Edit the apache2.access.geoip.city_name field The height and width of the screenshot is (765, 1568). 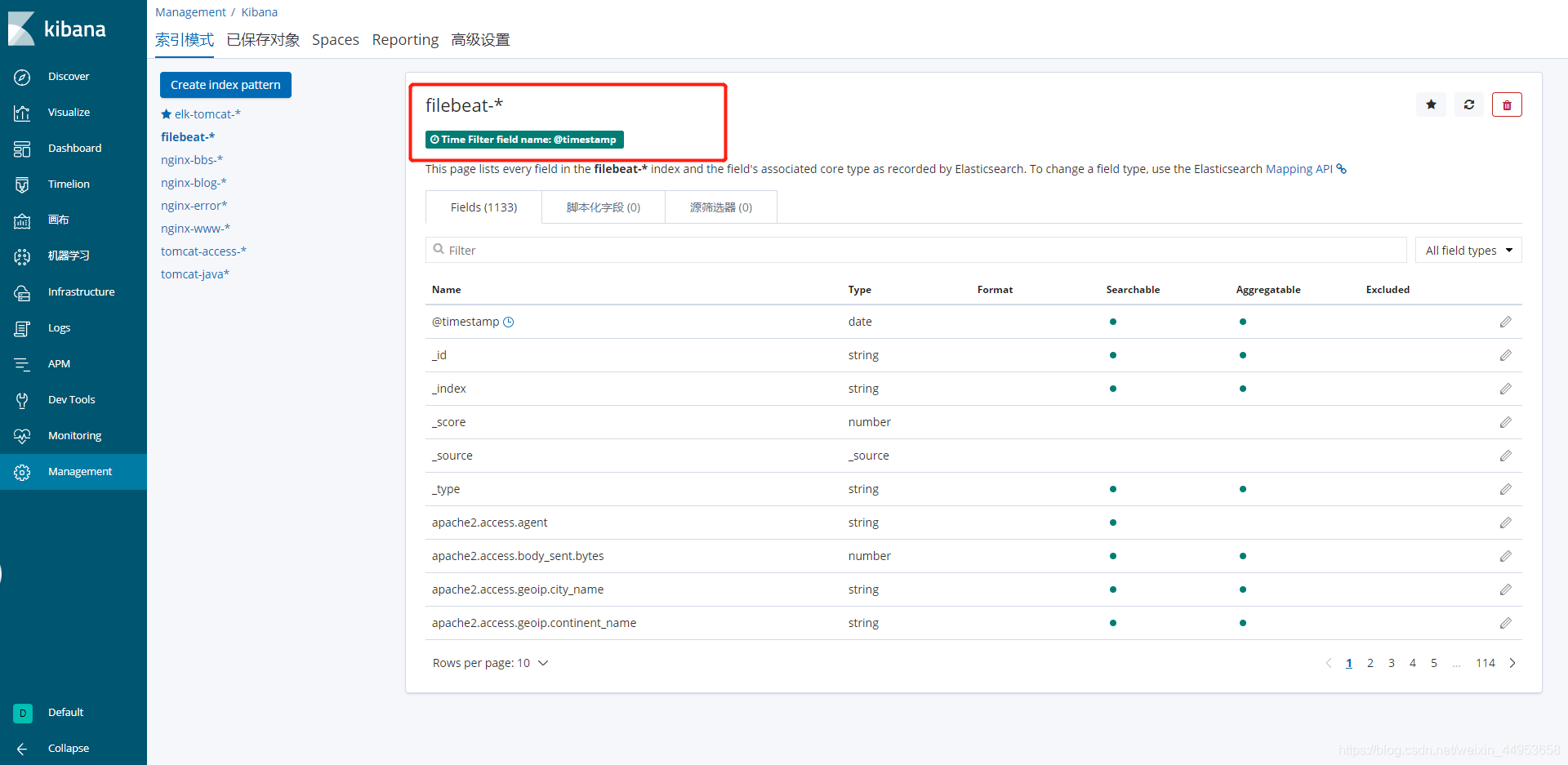coord(1505,590)
